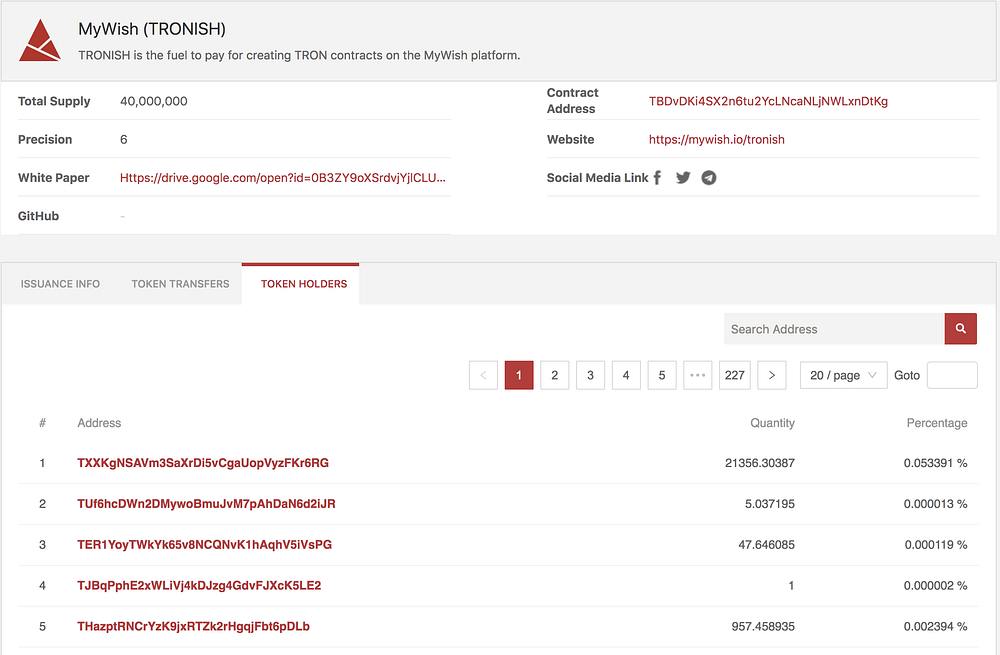This screenshot has width=1000, height=655.
Task: Switch to the Token Transfers tab
Action: 180,284
